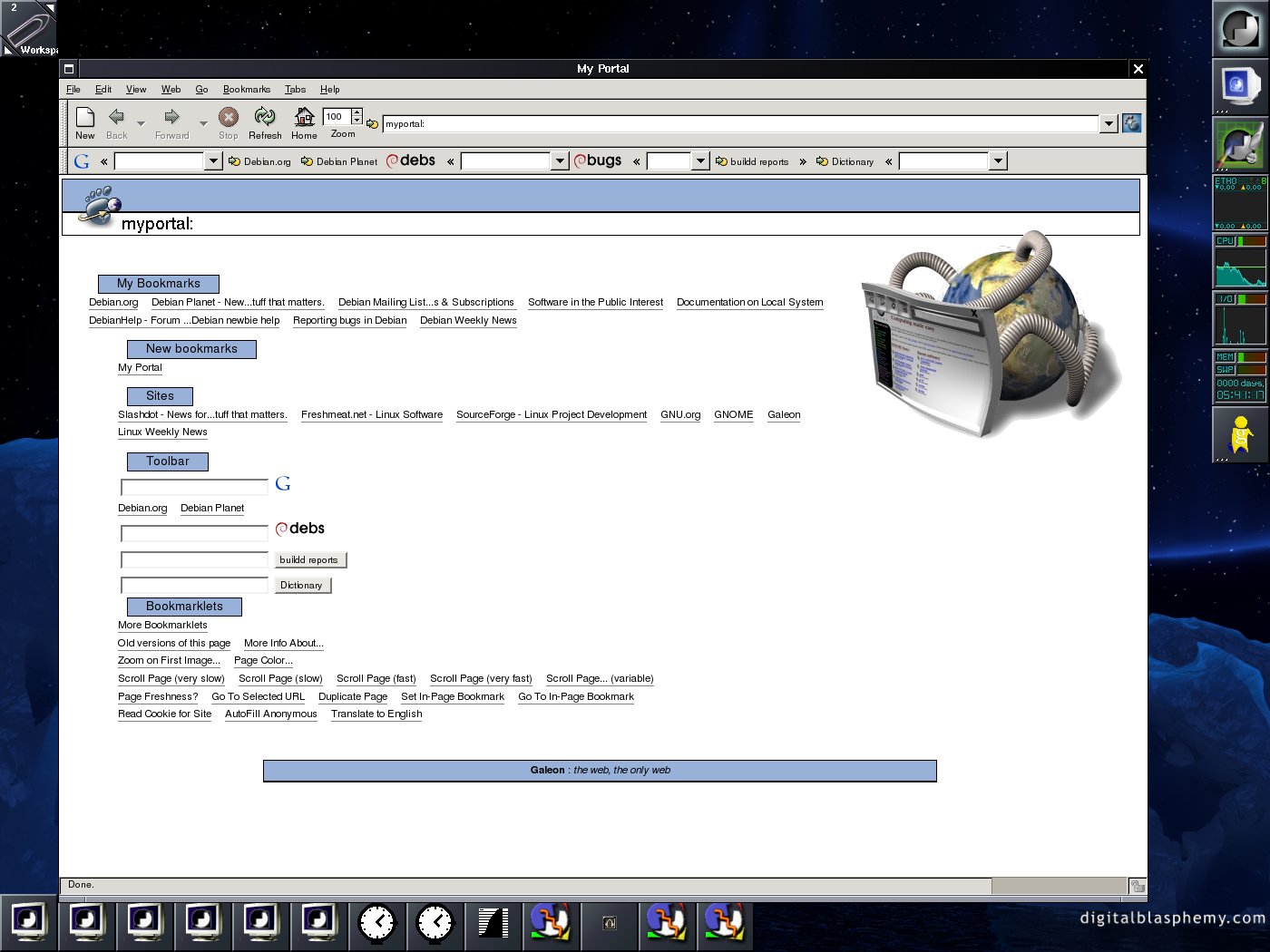Click the MEM meter in the system monitor
The width and height of the screenshot is (1270, 952).
1240,357
